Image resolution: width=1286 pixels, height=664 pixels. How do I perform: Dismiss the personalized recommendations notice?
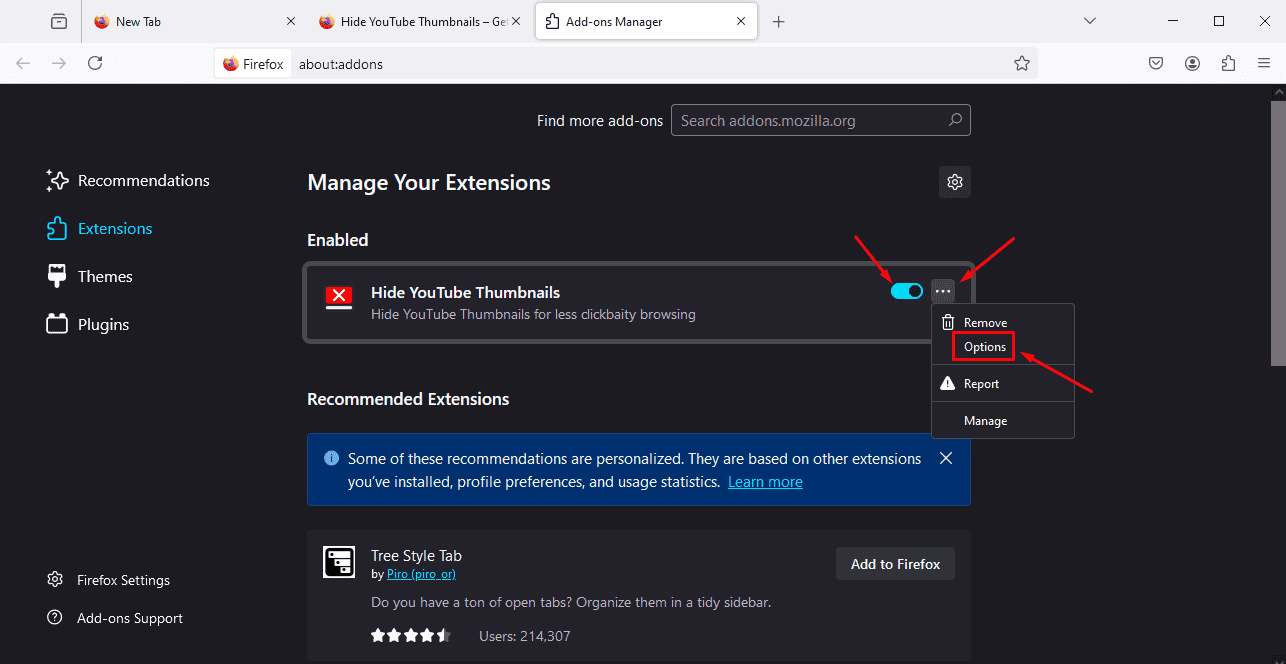click(946, 458)
